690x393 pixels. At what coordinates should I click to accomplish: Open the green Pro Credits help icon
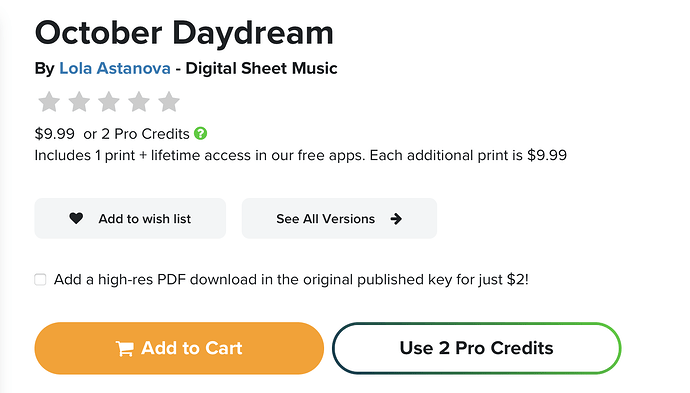click(201, 133)
